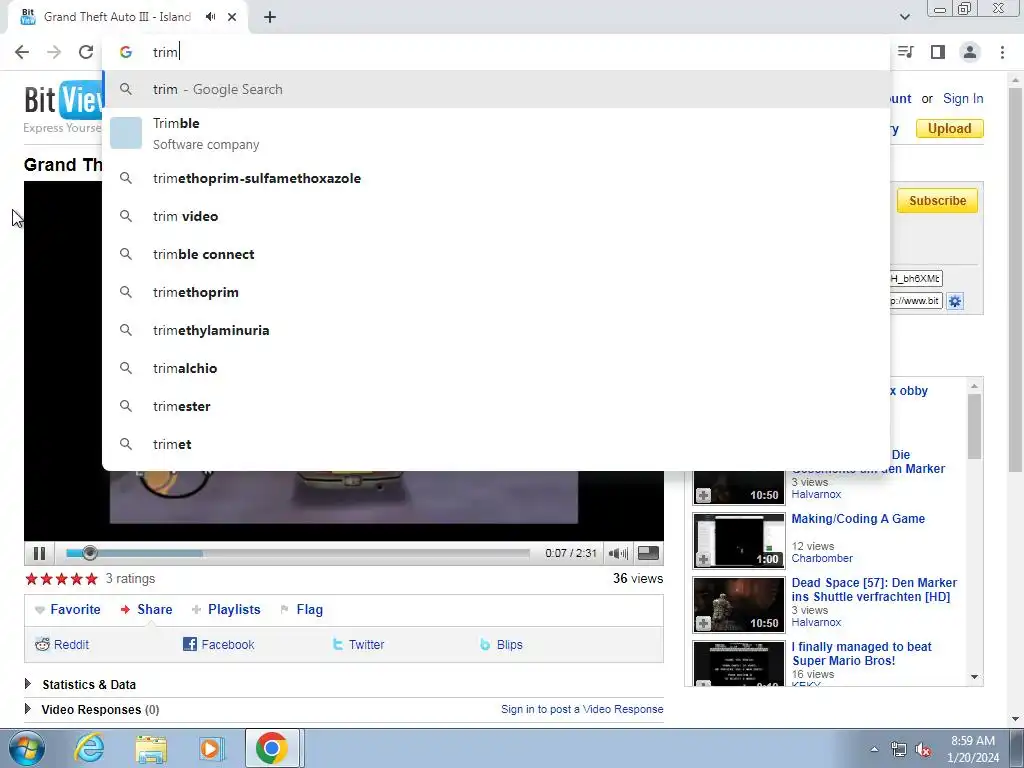Open the 'Making/Coding A Game' thumbnail
Image resolution: width=1024 pixels, height=768 pixels.
[739, 541]
